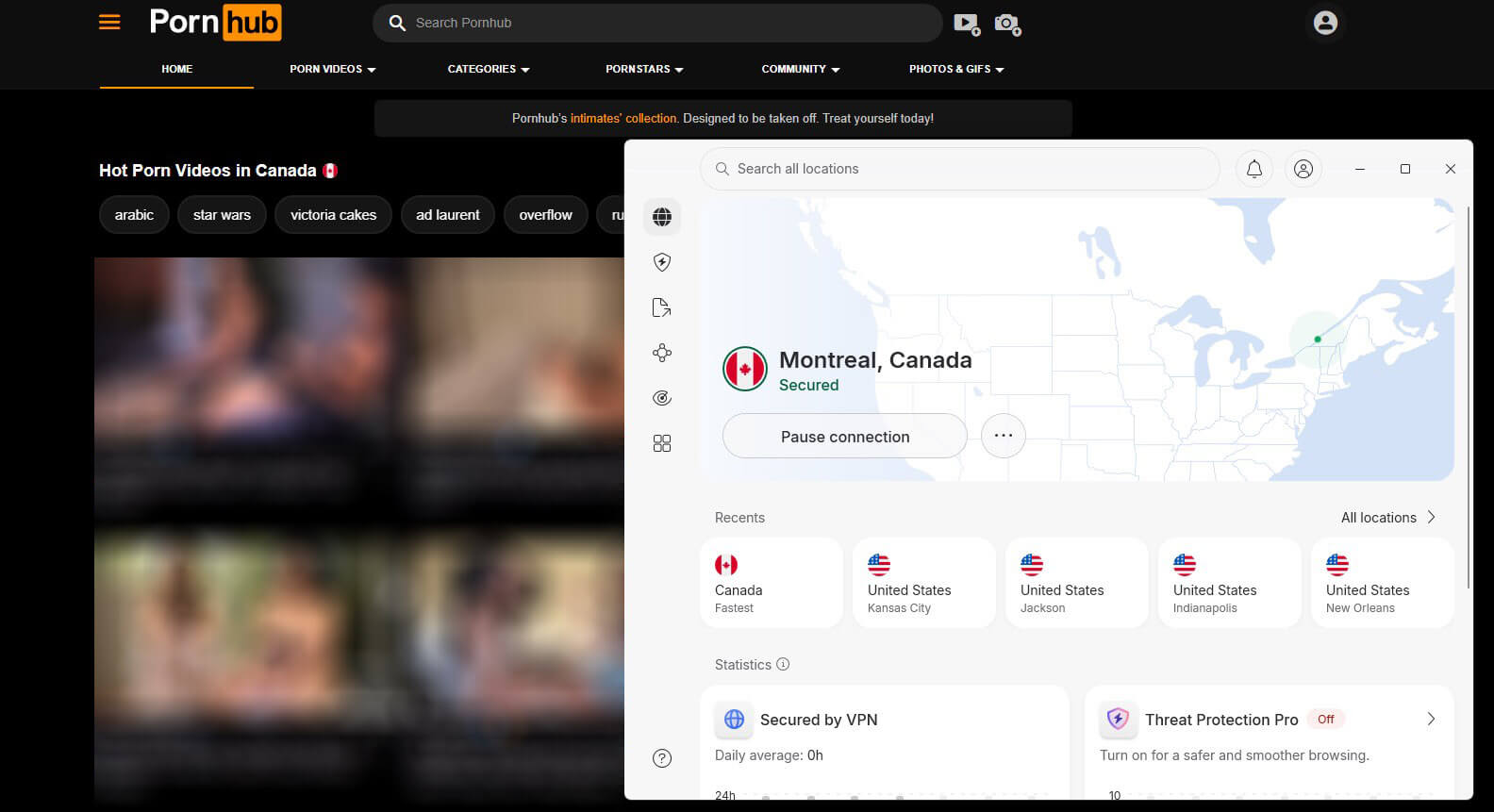This screenshot has width=1494, height=812.
Task: Click the Statistics info icon
Action: click(x=783, y=664)
